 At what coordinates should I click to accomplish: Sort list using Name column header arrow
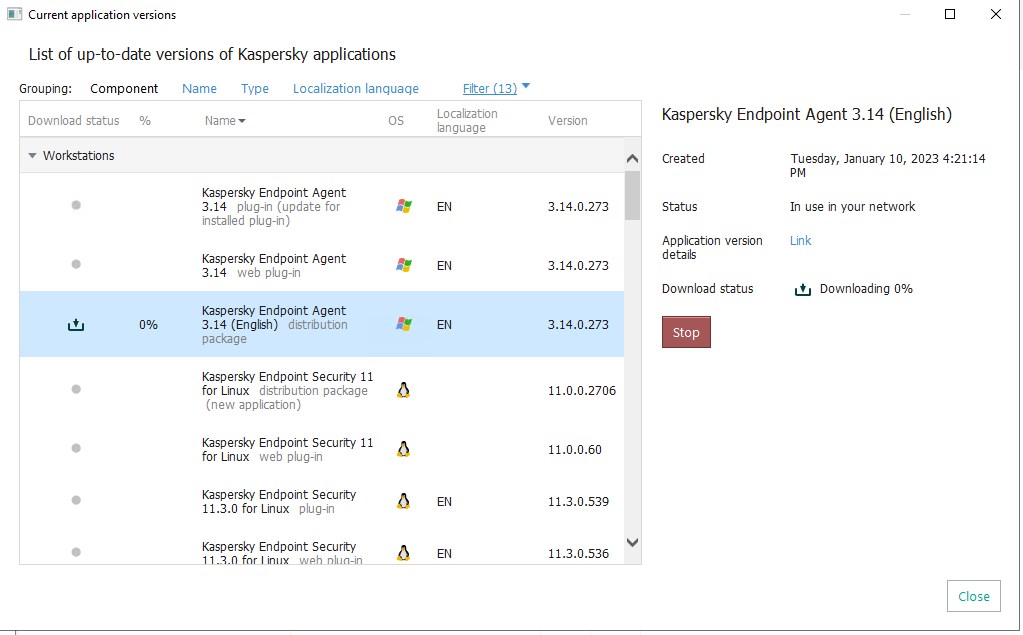(242, 121)
